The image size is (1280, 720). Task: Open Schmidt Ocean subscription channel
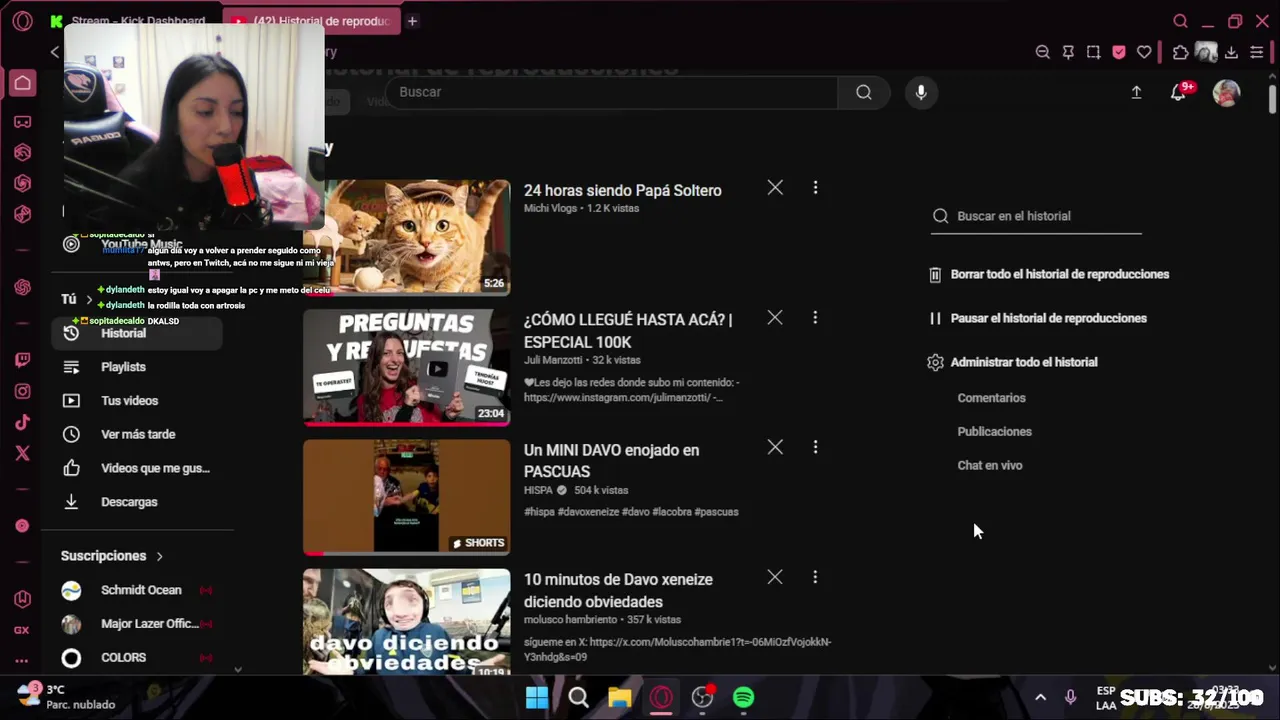(x=137, y=590)
